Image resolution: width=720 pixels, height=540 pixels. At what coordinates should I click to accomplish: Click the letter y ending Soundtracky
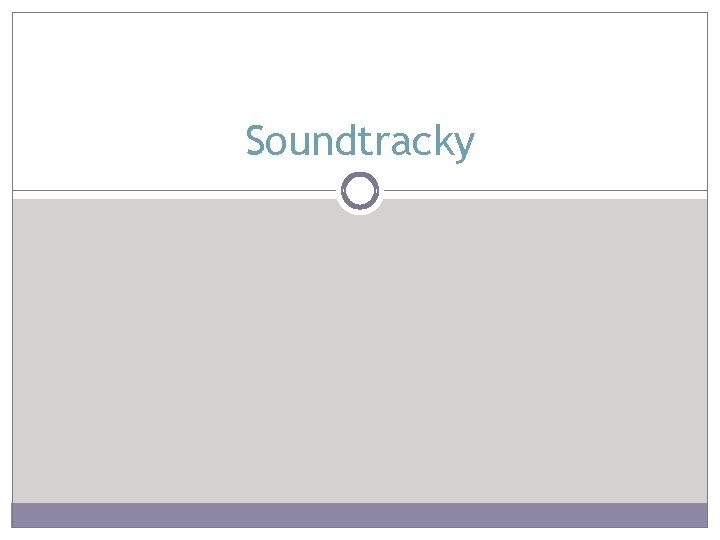point(463,147)
